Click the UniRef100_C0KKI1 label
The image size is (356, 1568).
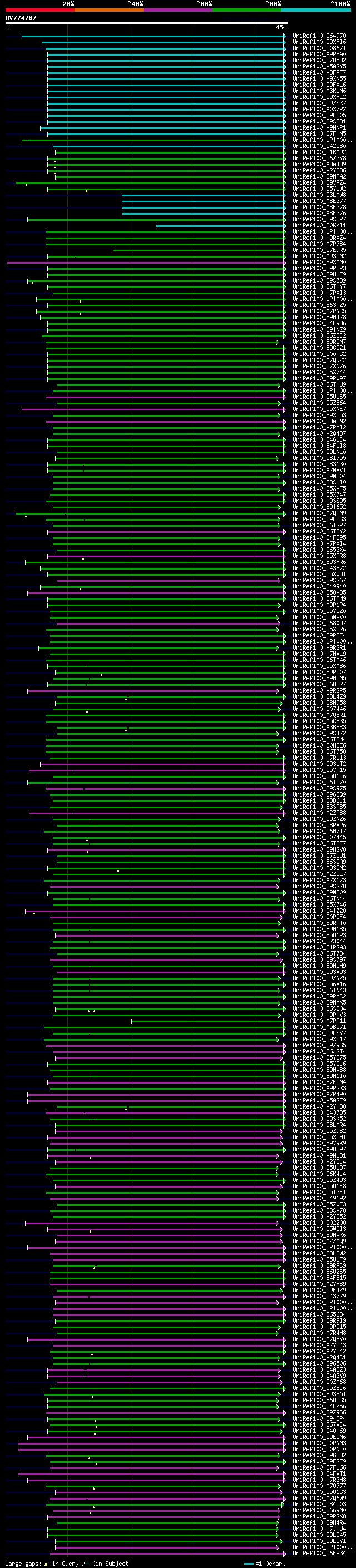tap(319, 226)
